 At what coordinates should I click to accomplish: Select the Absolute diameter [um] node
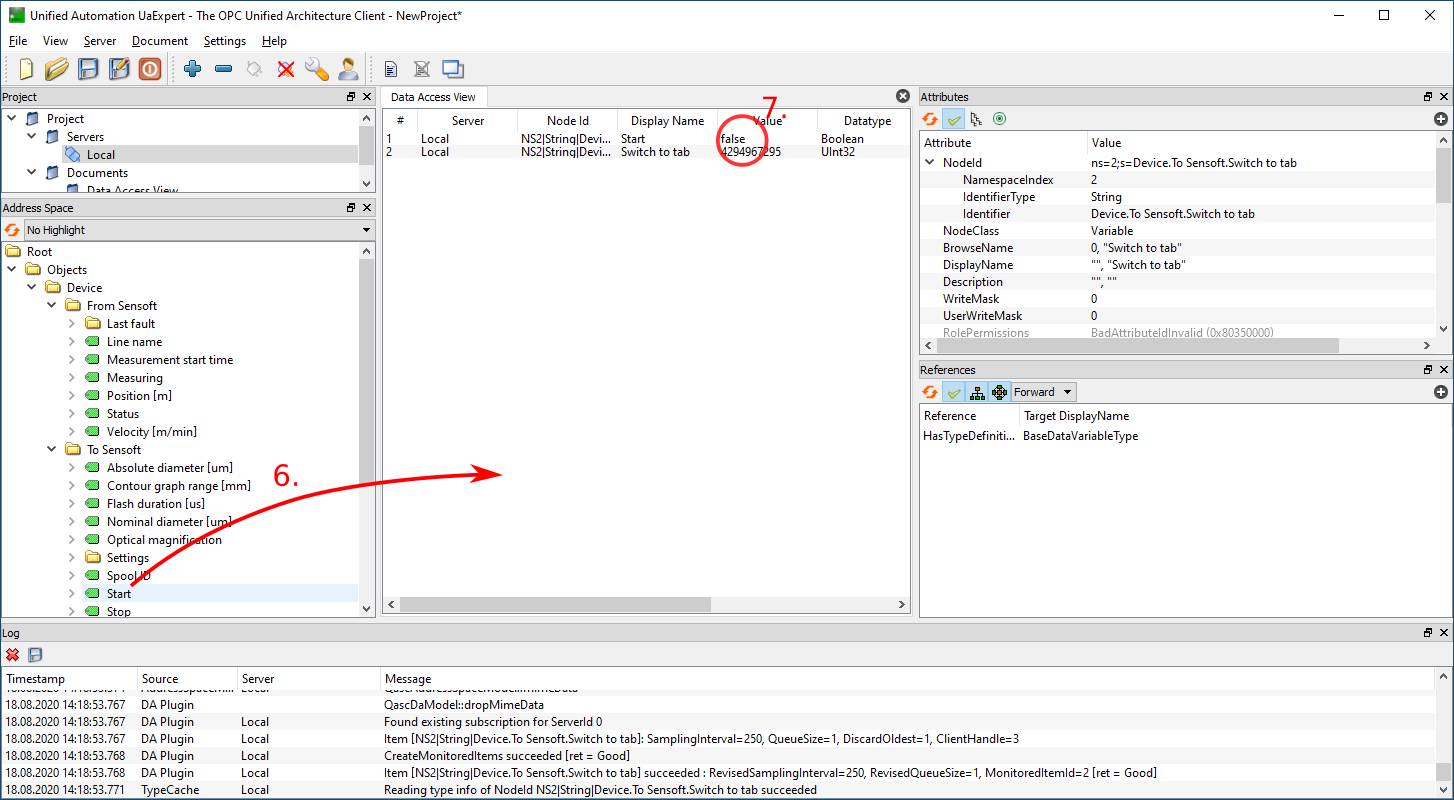pyautogui.click(x=170, y=468)
